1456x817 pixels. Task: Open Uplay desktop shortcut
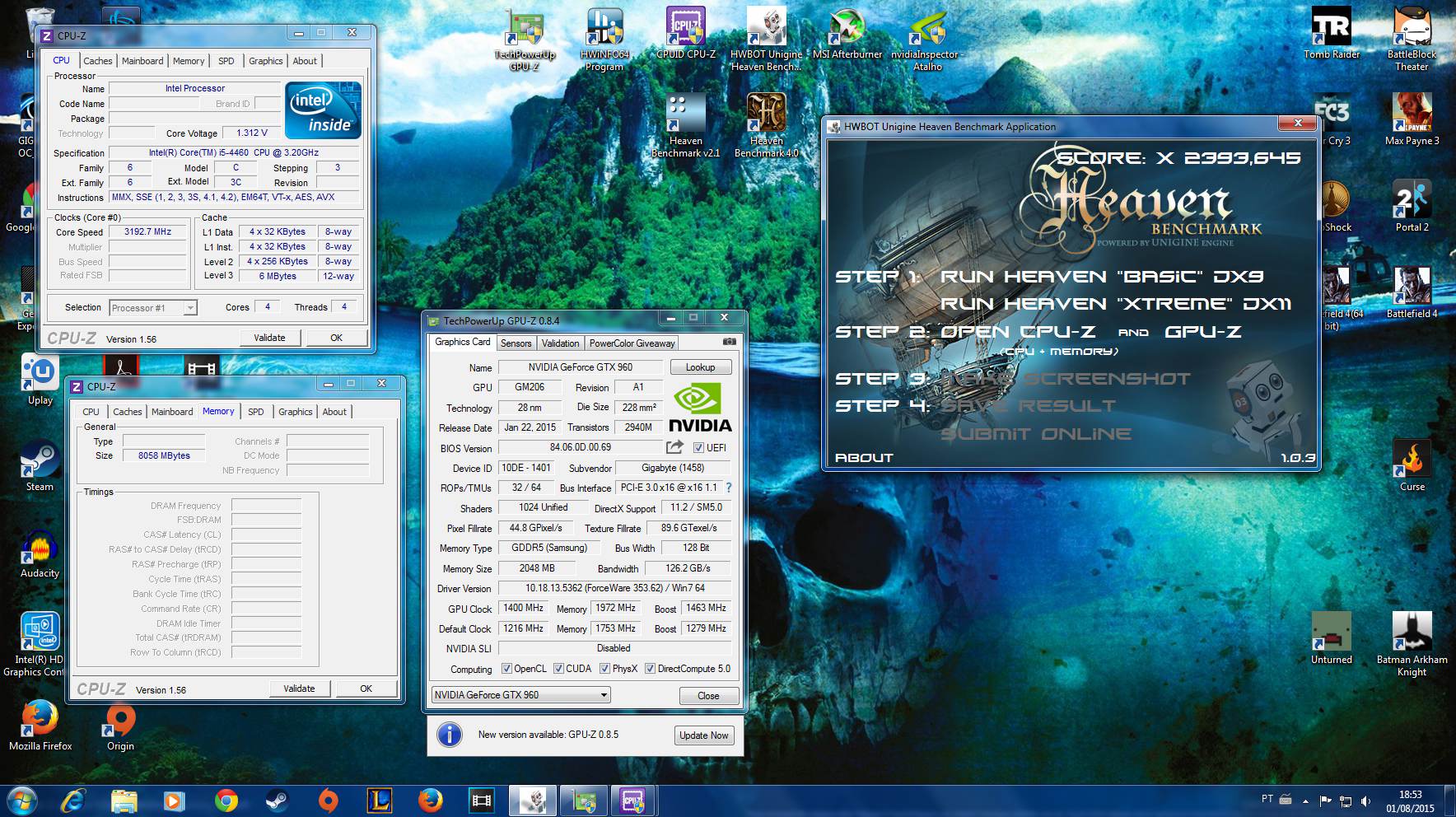(40, 380)
